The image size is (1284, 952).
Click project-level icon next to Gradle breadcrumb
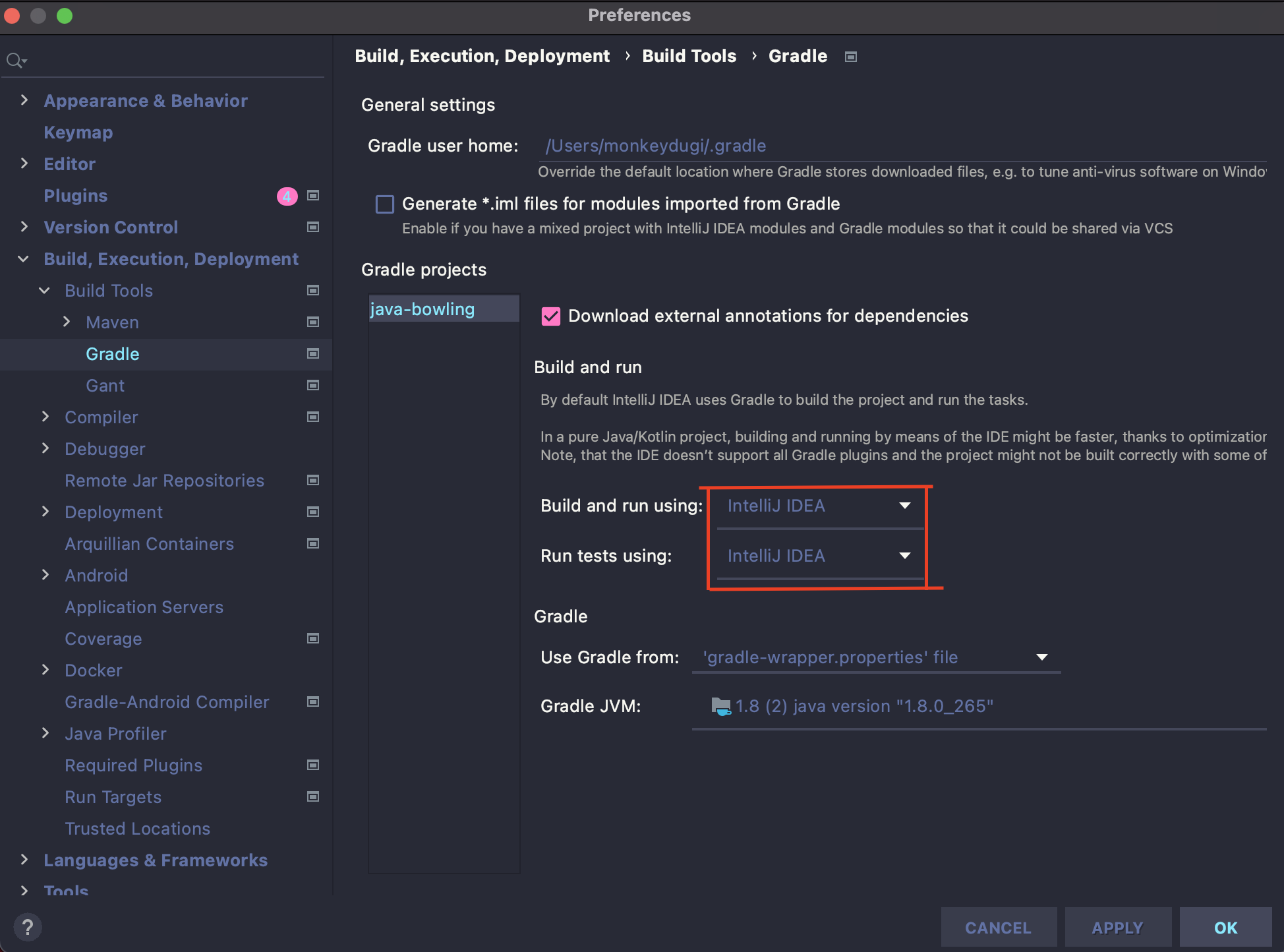click(851, 57)
